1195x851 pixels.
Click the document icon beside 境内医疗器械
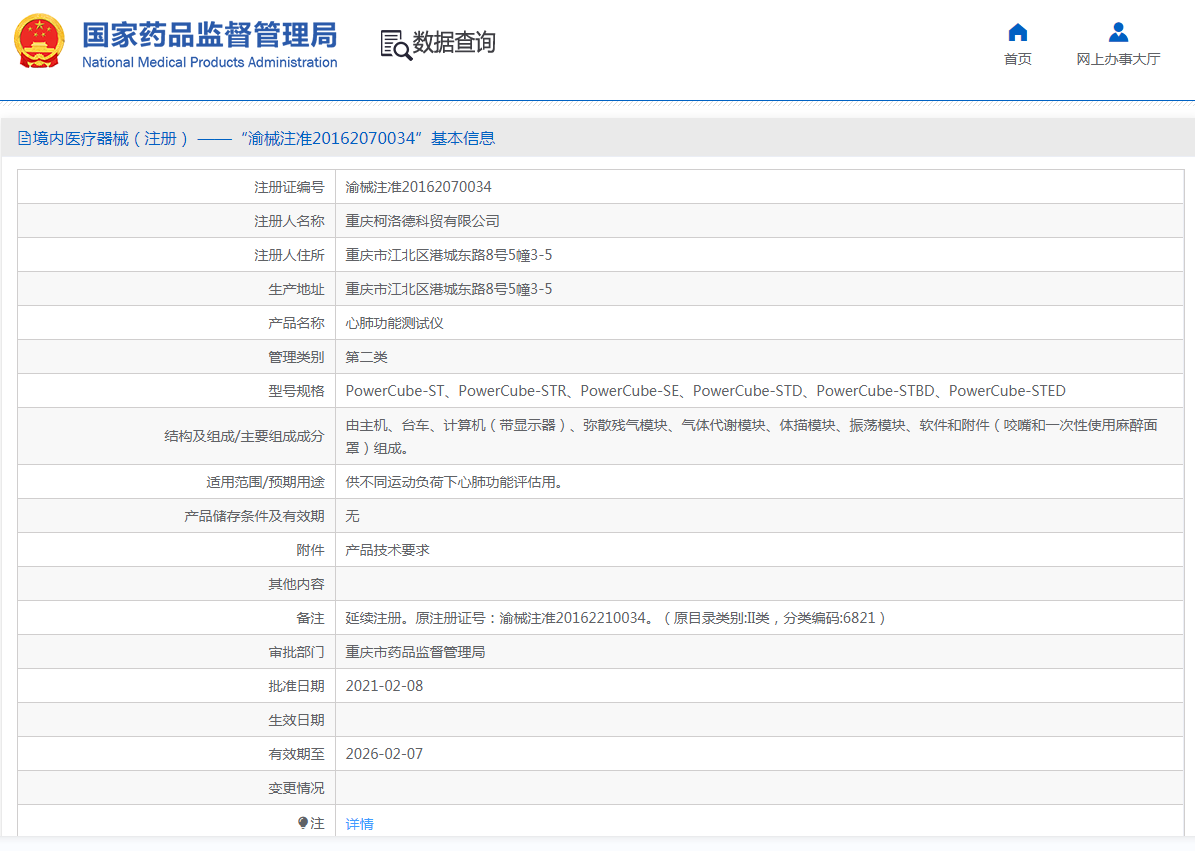tap(24, 139)
